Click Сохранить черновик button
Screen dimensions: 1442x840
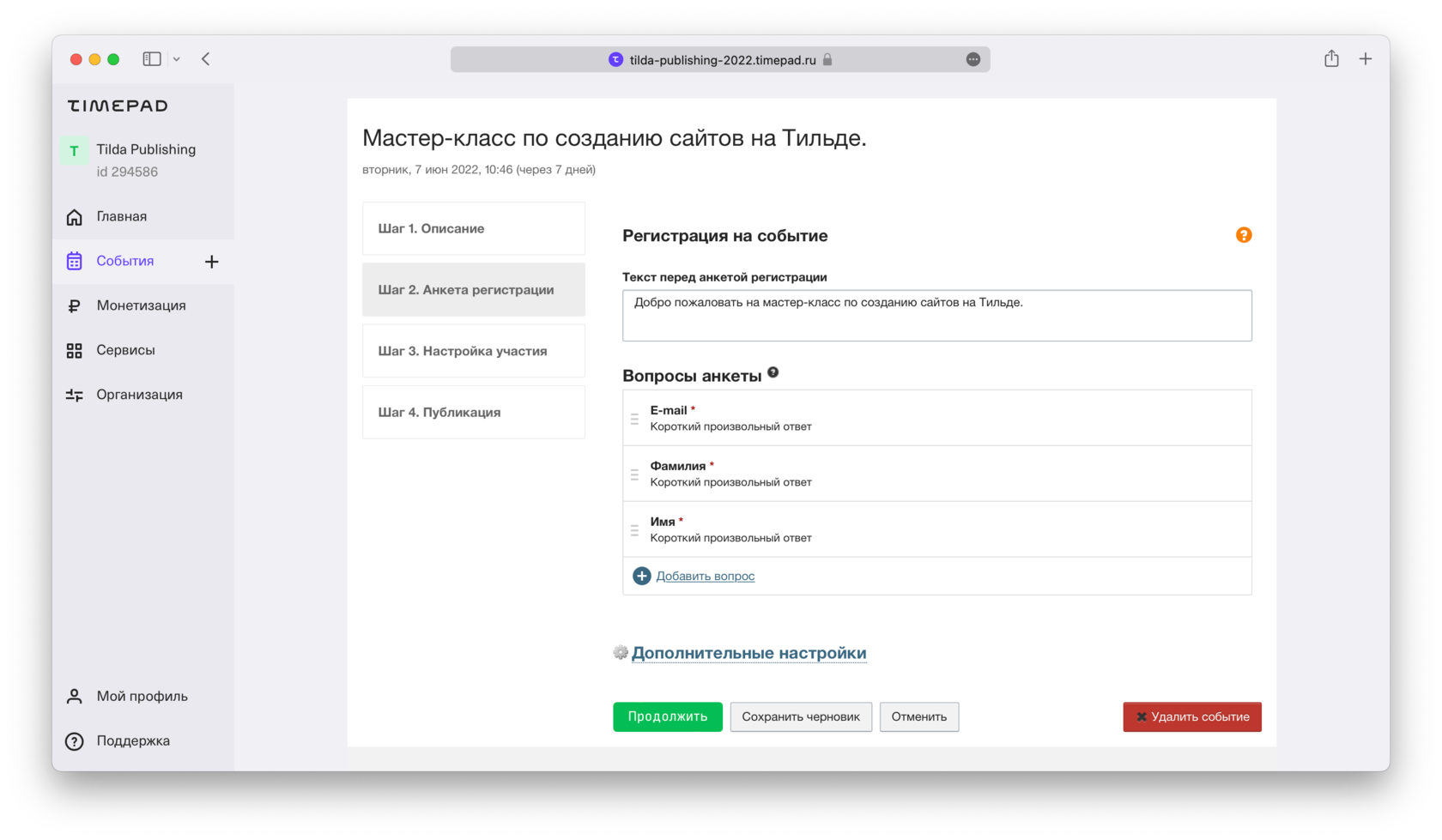pyautogui.click(x=801, y=716)
